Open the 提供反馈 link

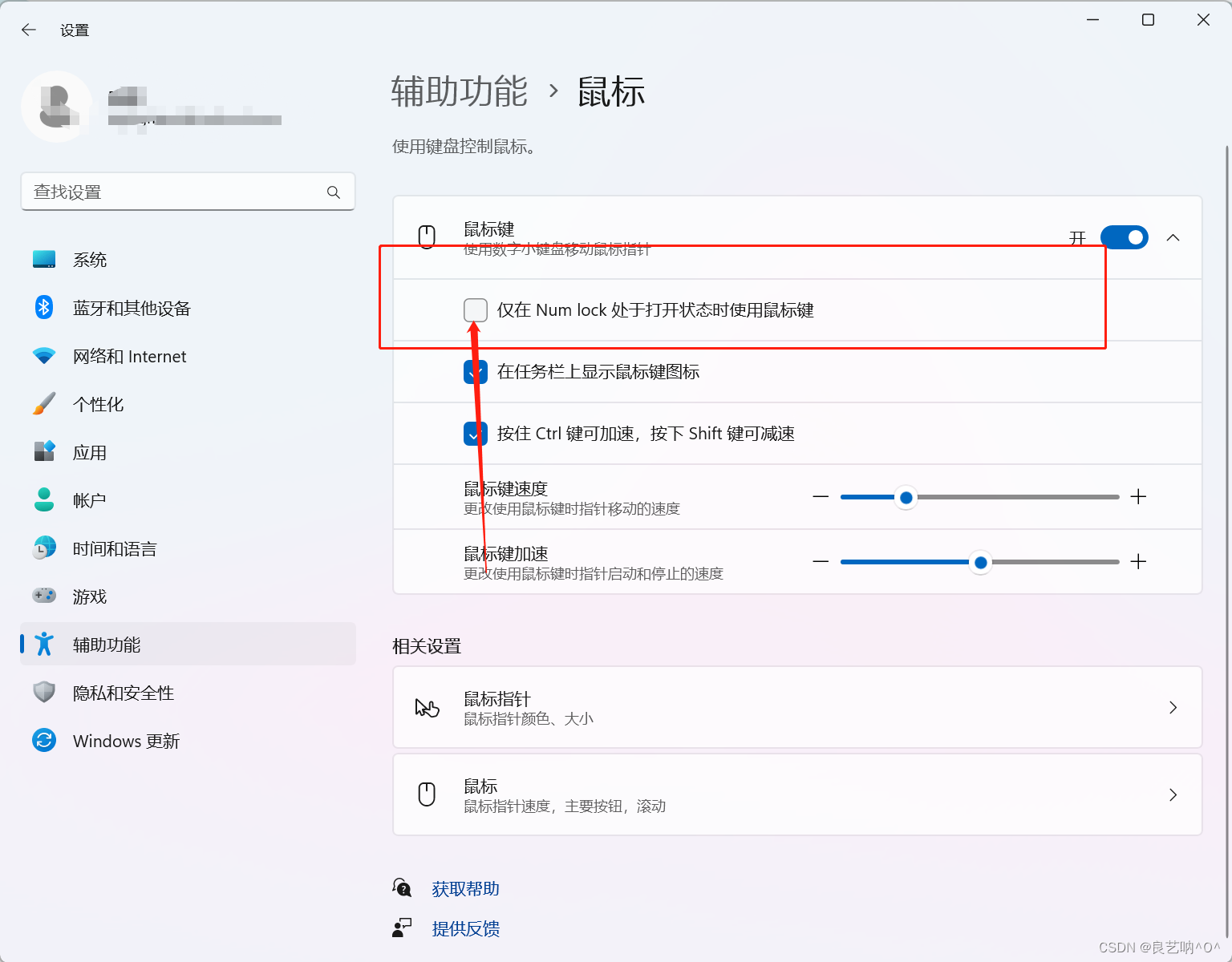465,928
